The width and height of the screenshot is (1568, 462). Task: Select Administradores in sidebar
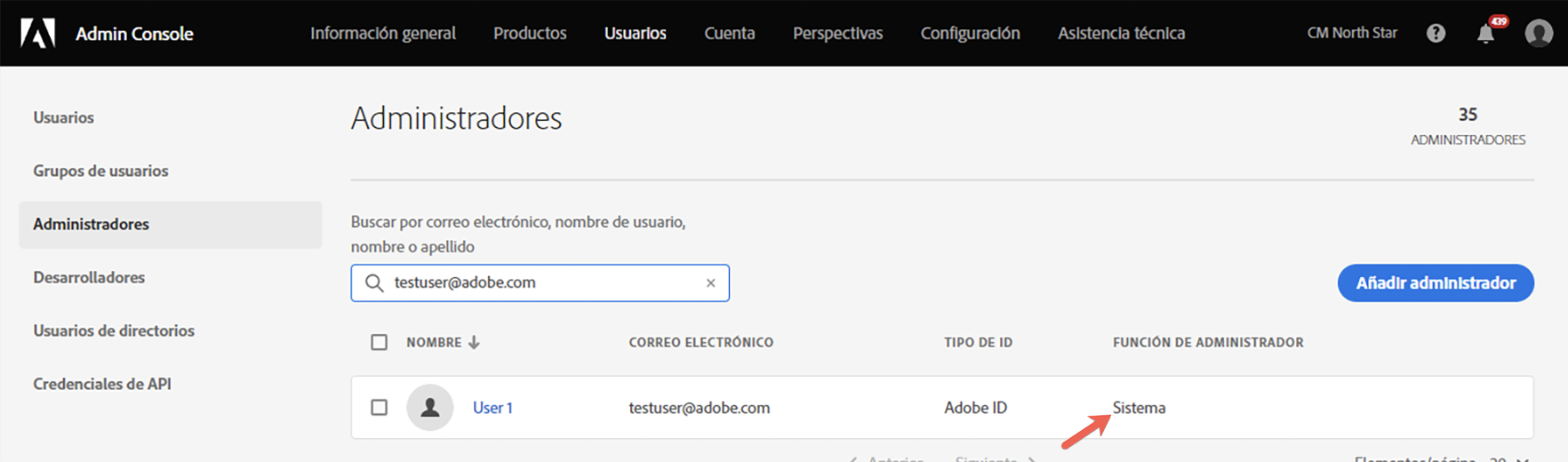pos(171,224)
